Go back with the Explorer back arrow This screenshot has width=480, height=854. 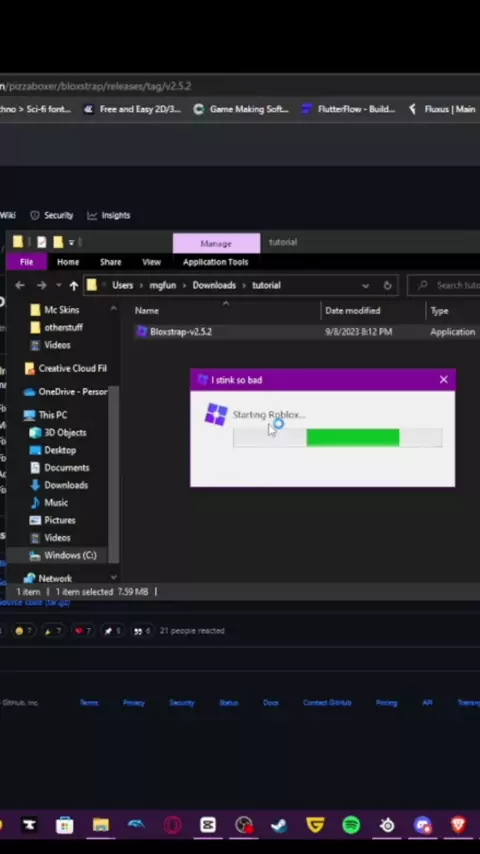click(20, 285)
